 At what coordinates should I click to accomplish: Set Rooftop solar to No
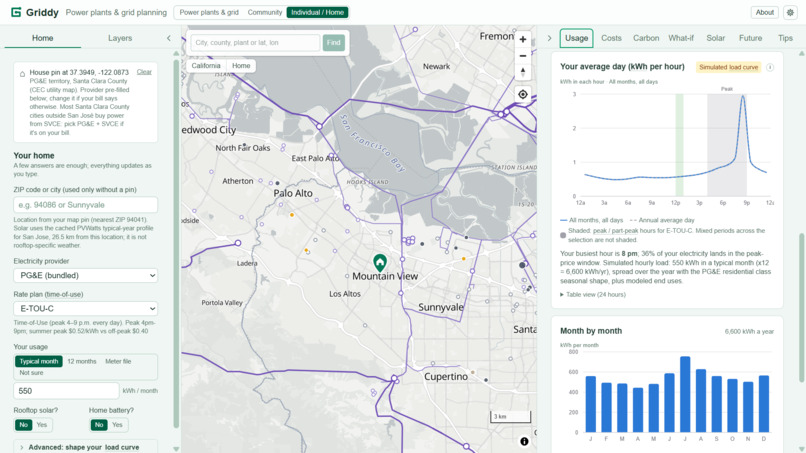(23, 425)
